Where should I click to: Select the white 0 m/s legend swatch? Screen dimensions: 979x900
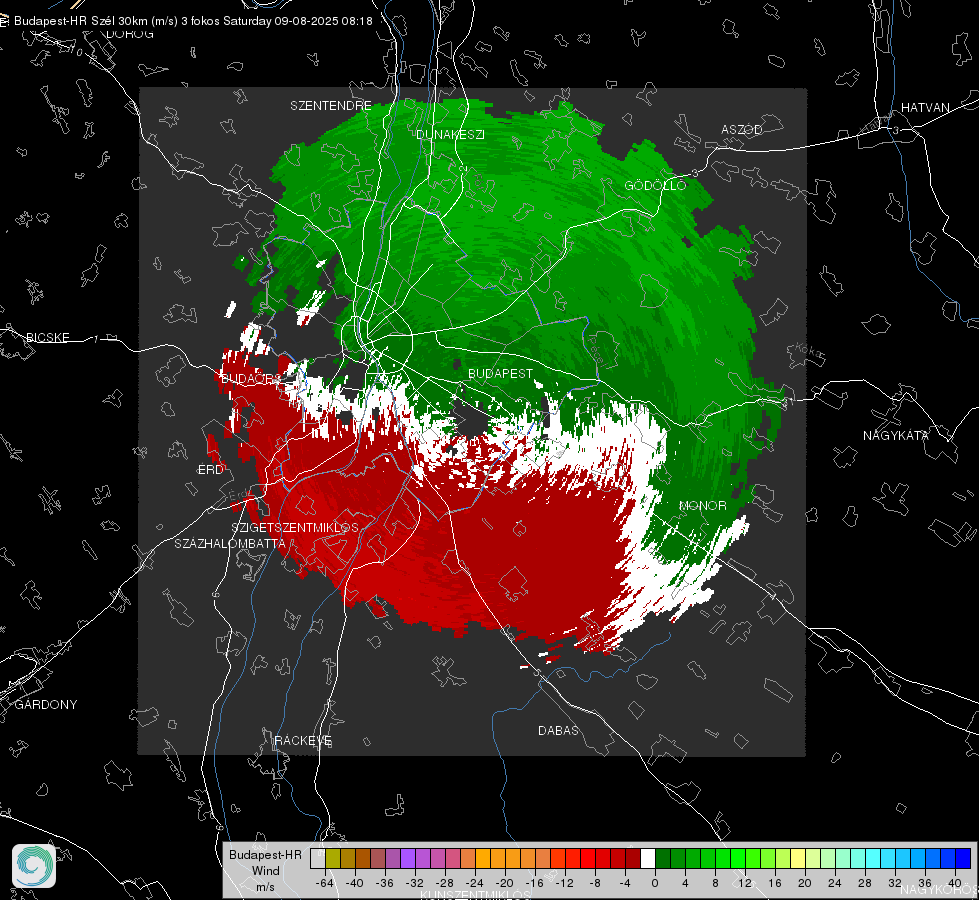[x=648, y=858]
